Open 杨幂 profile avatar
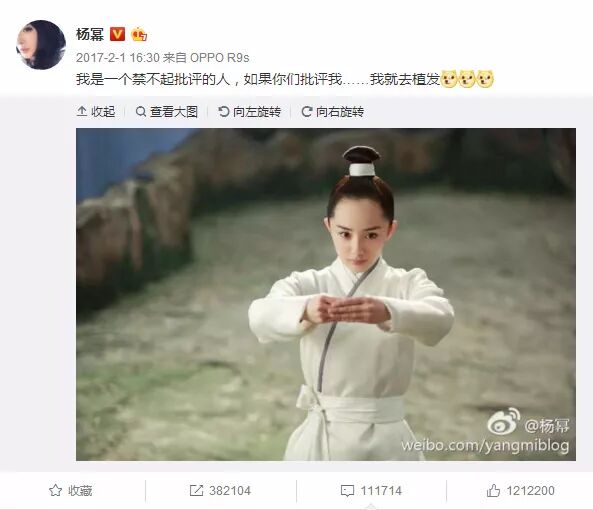Image resolution: width=593 pixels, height=510 pixels. (41, 45)
